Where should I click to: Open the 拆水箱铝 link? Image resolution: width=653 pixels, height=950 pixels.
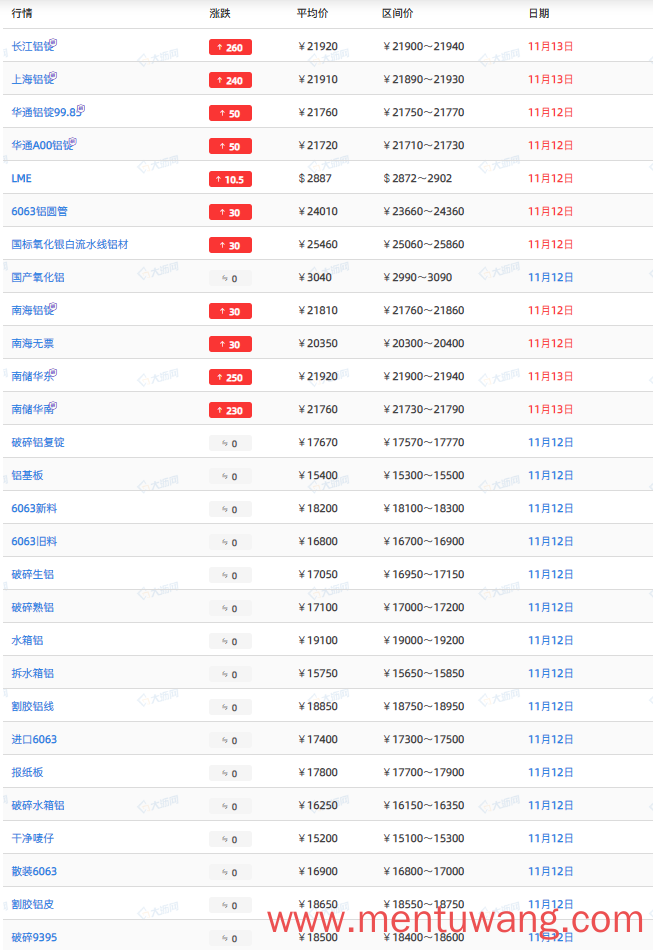33,674
